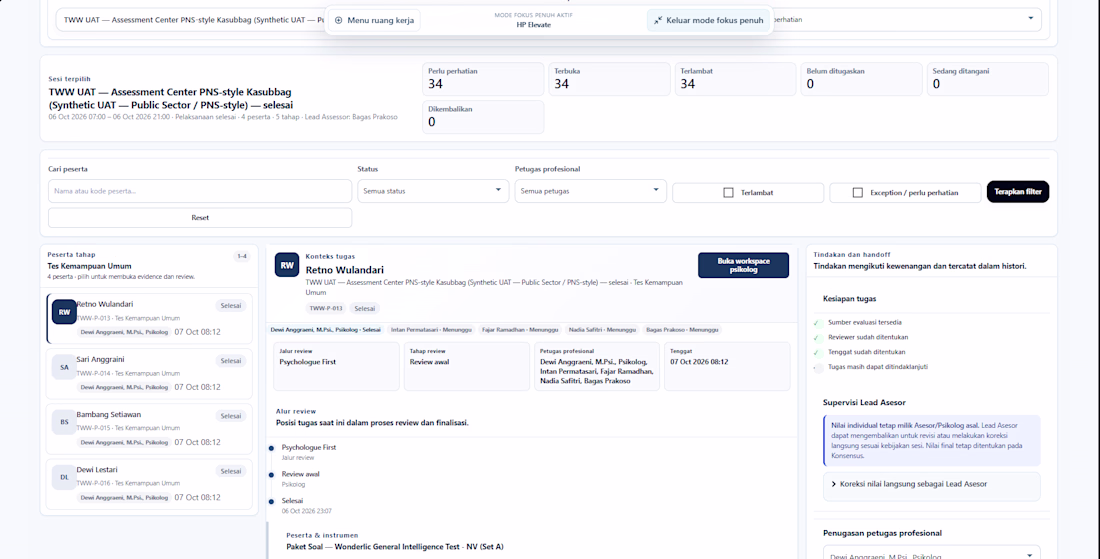Screen dimensions: 1100x559
Task: Select the BS avatar for Bambang Setiawan
Action: click(x=64, y=422)
